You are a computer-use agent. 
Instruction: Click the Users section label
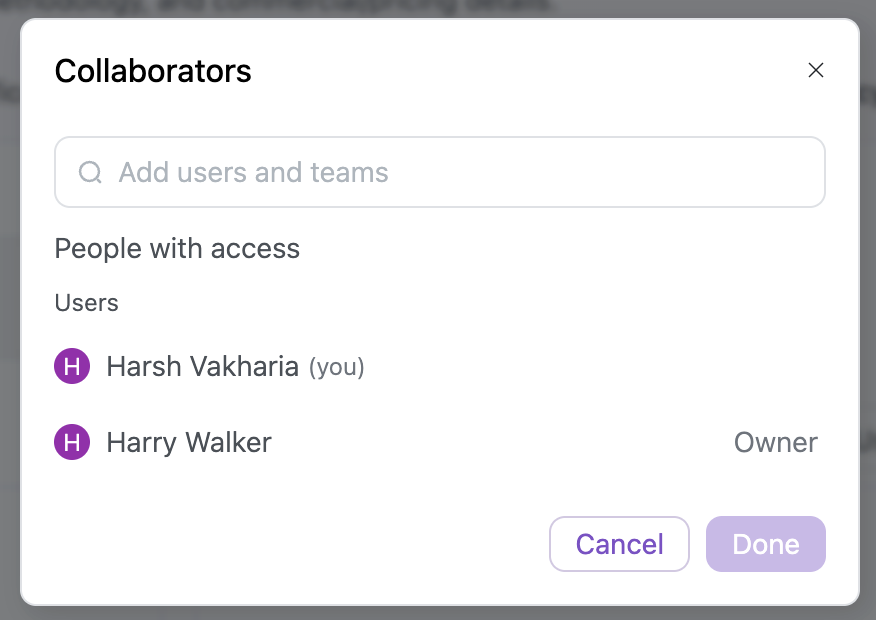[x=86, y=303]
